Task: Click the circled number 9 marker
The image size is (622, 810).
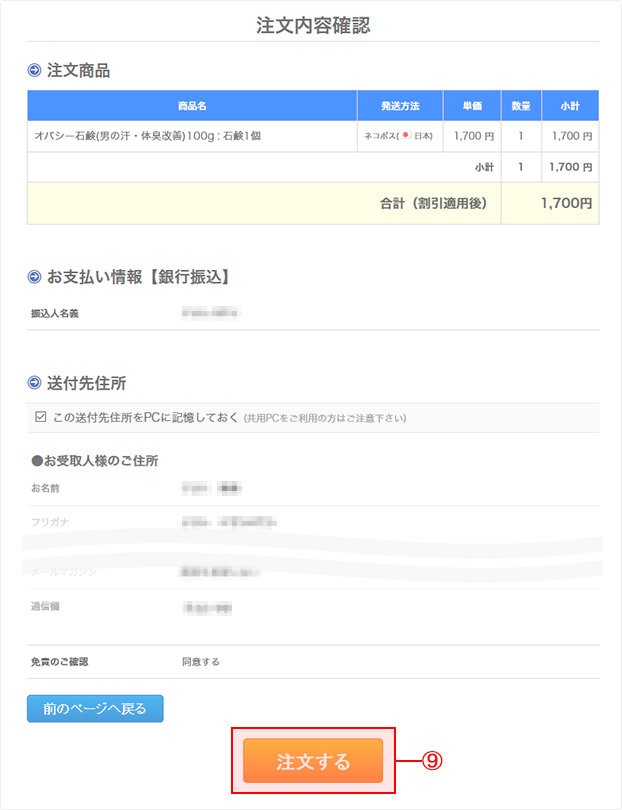Action: 432,761
